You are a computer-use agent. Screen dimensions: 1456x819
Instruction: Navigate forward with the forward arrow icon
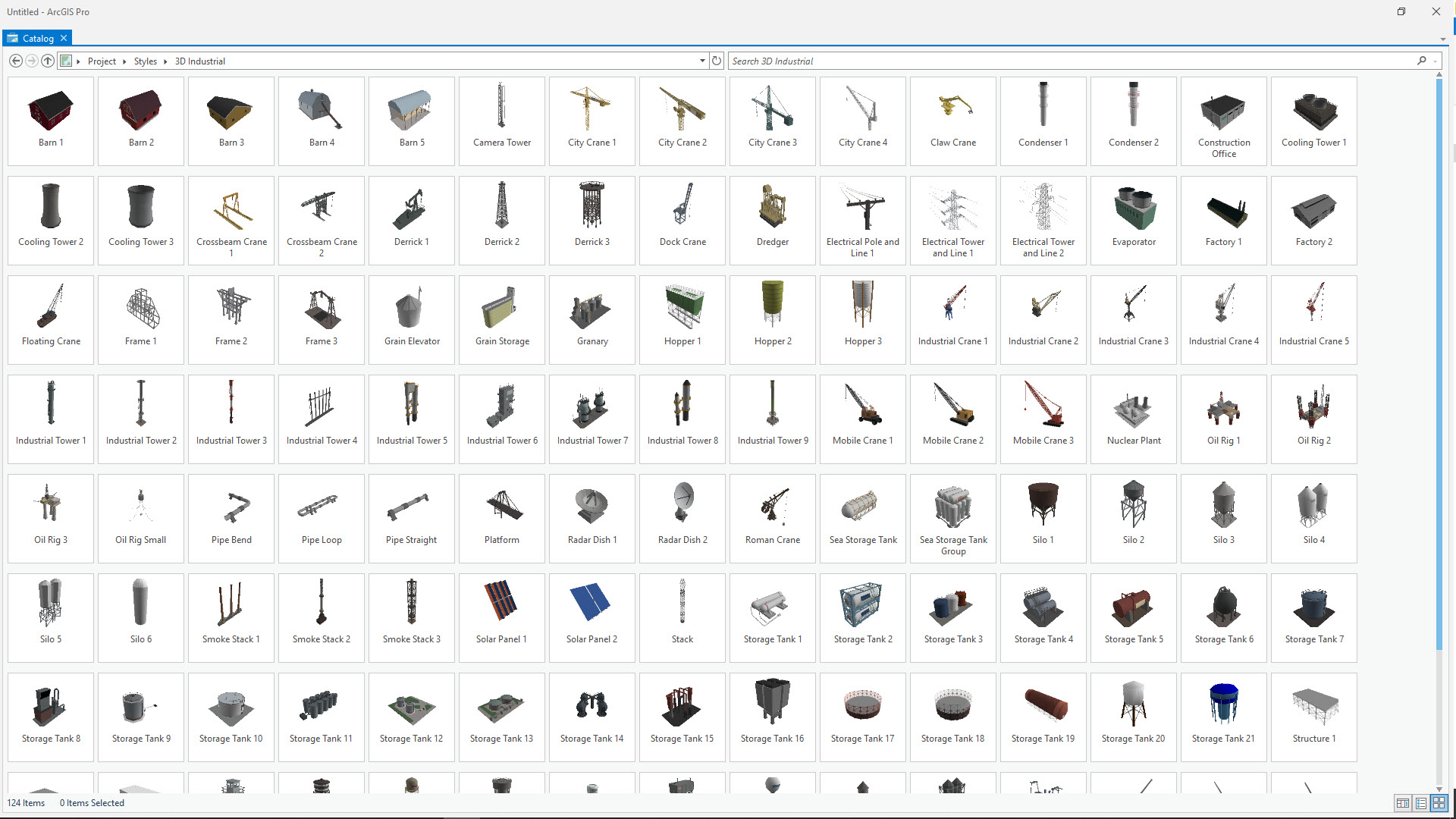pos(32,61)
